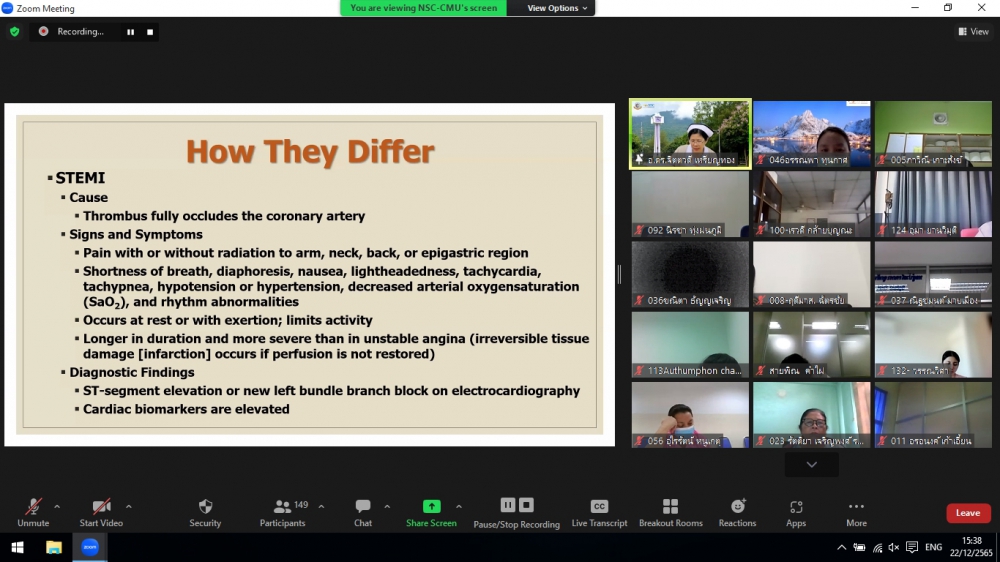This screenshot has width=1000, height=562.
Task: Open File Explorer from the taskbar
Action: pyautogui.click(x=54, y=547)
